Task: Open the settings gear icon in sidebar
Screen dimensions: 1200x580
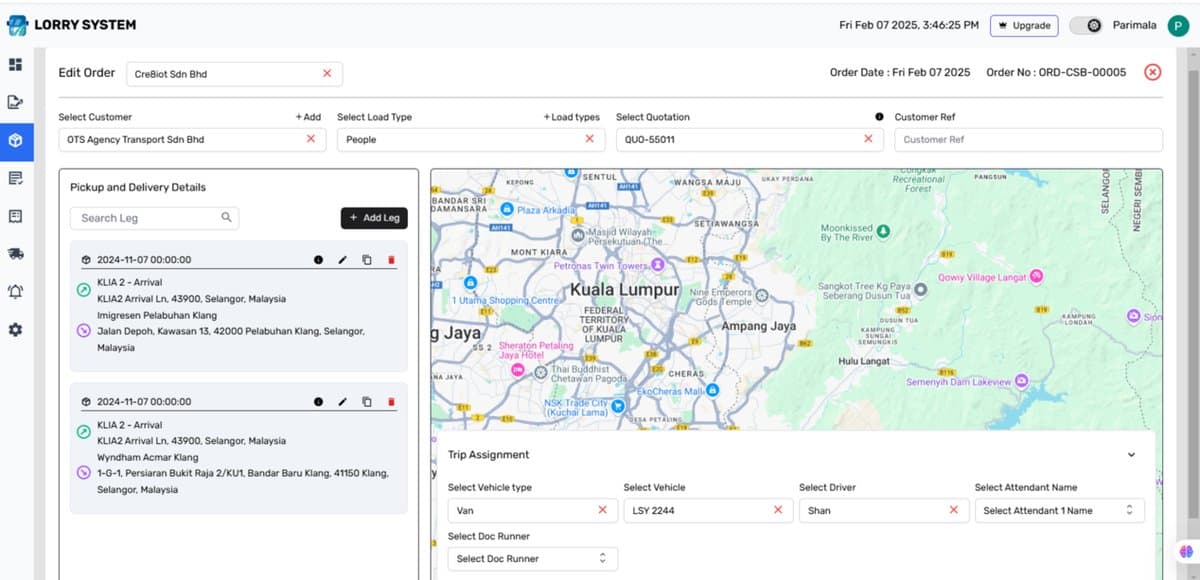Action: coord(15,329)
